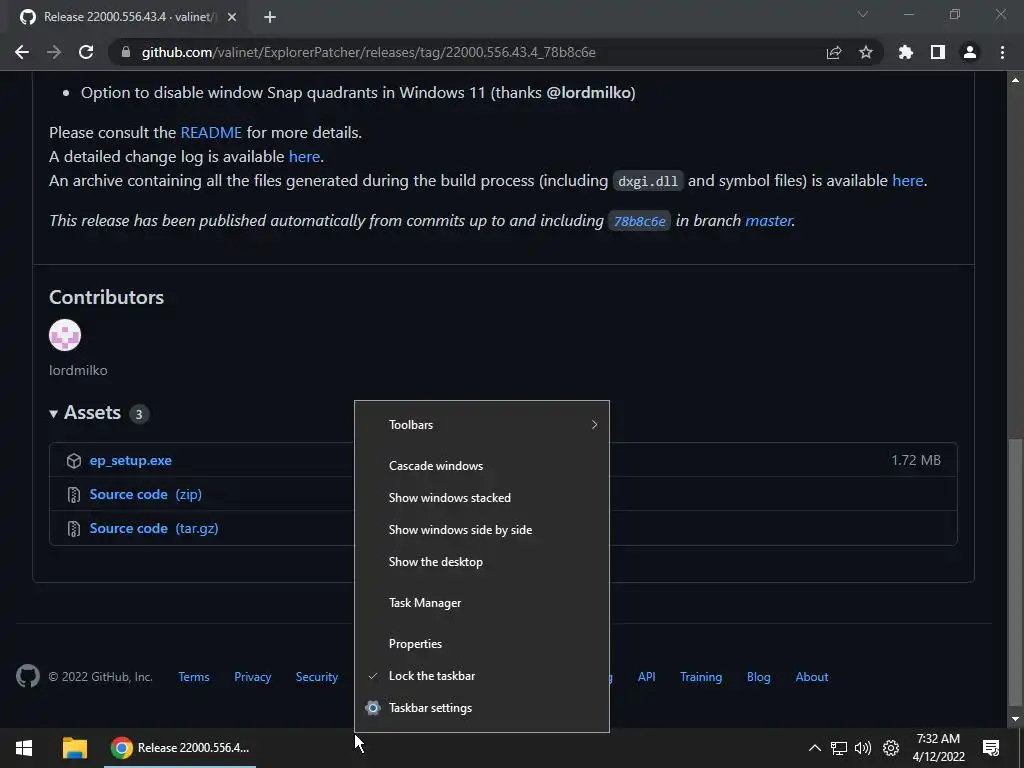Open Task Manager from context menu
1024x768 pixels.
pos(482,603)
